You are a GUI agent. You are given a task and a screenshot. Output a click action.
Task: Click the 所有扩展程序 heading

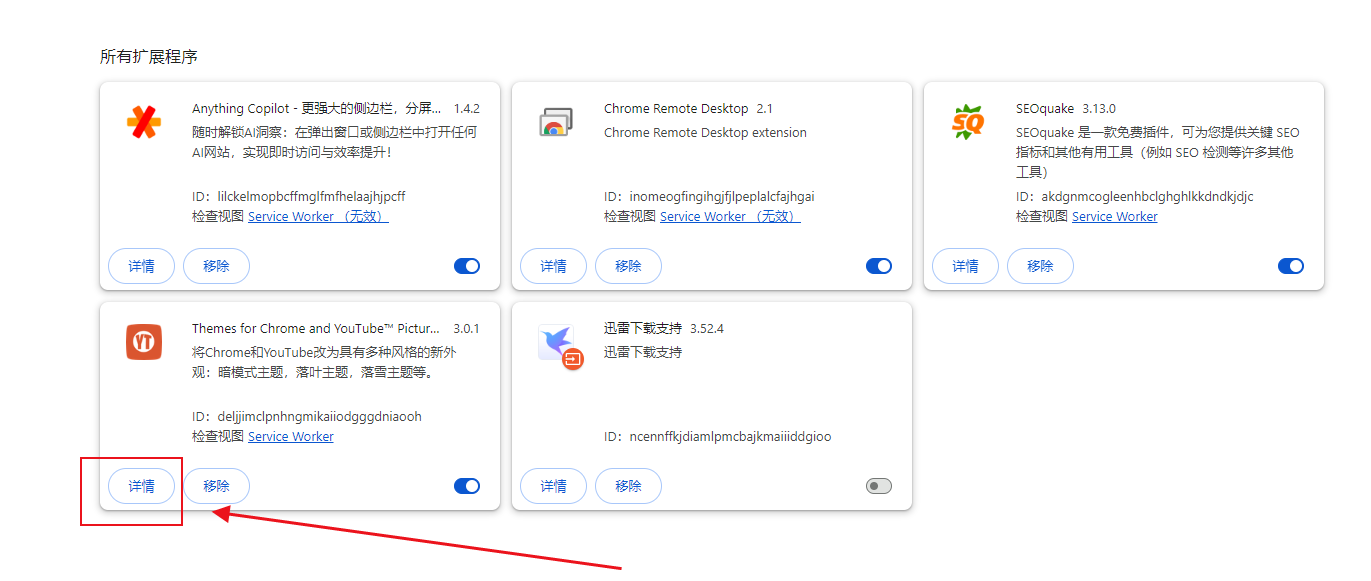149,57
